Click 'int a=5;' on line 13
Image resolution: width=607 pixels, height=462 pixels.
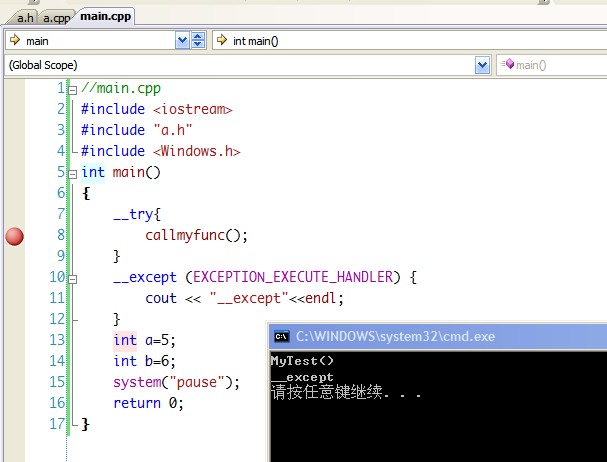pos(144,340)
